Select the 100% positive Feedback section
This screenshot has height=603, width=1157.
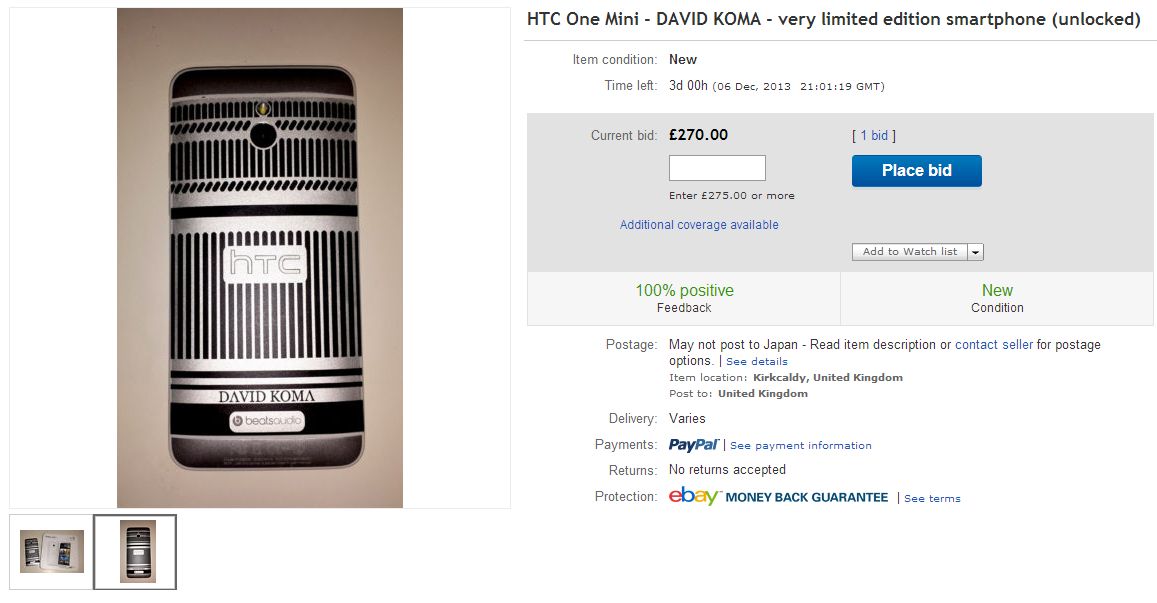point(684,298)
